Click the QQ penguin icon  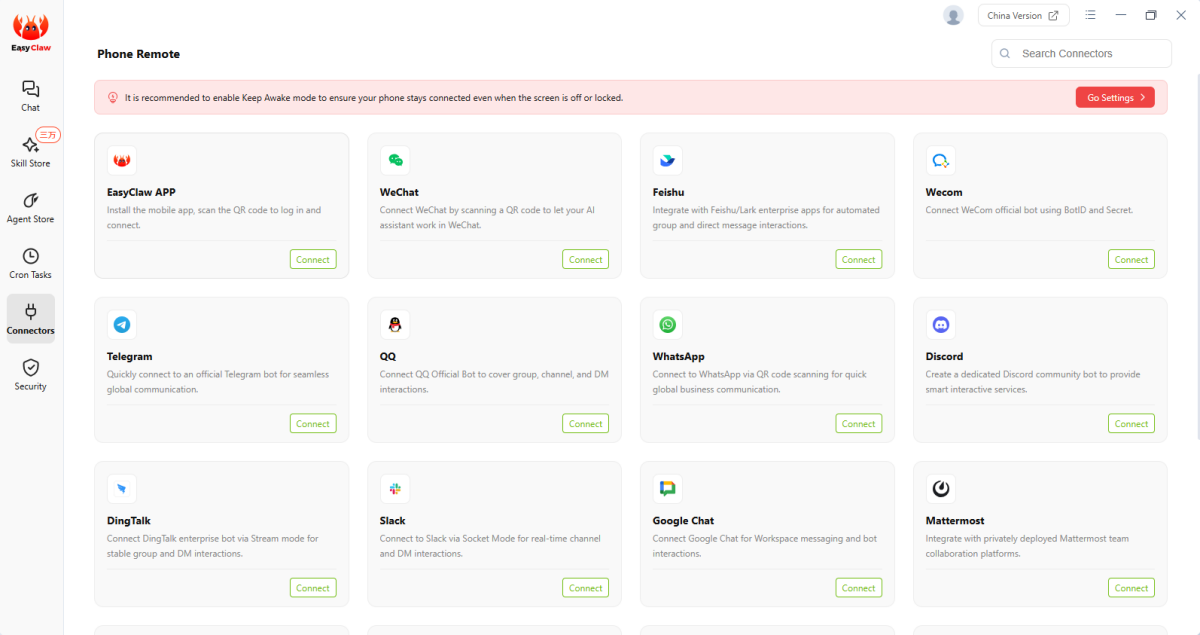click(395, 325)
